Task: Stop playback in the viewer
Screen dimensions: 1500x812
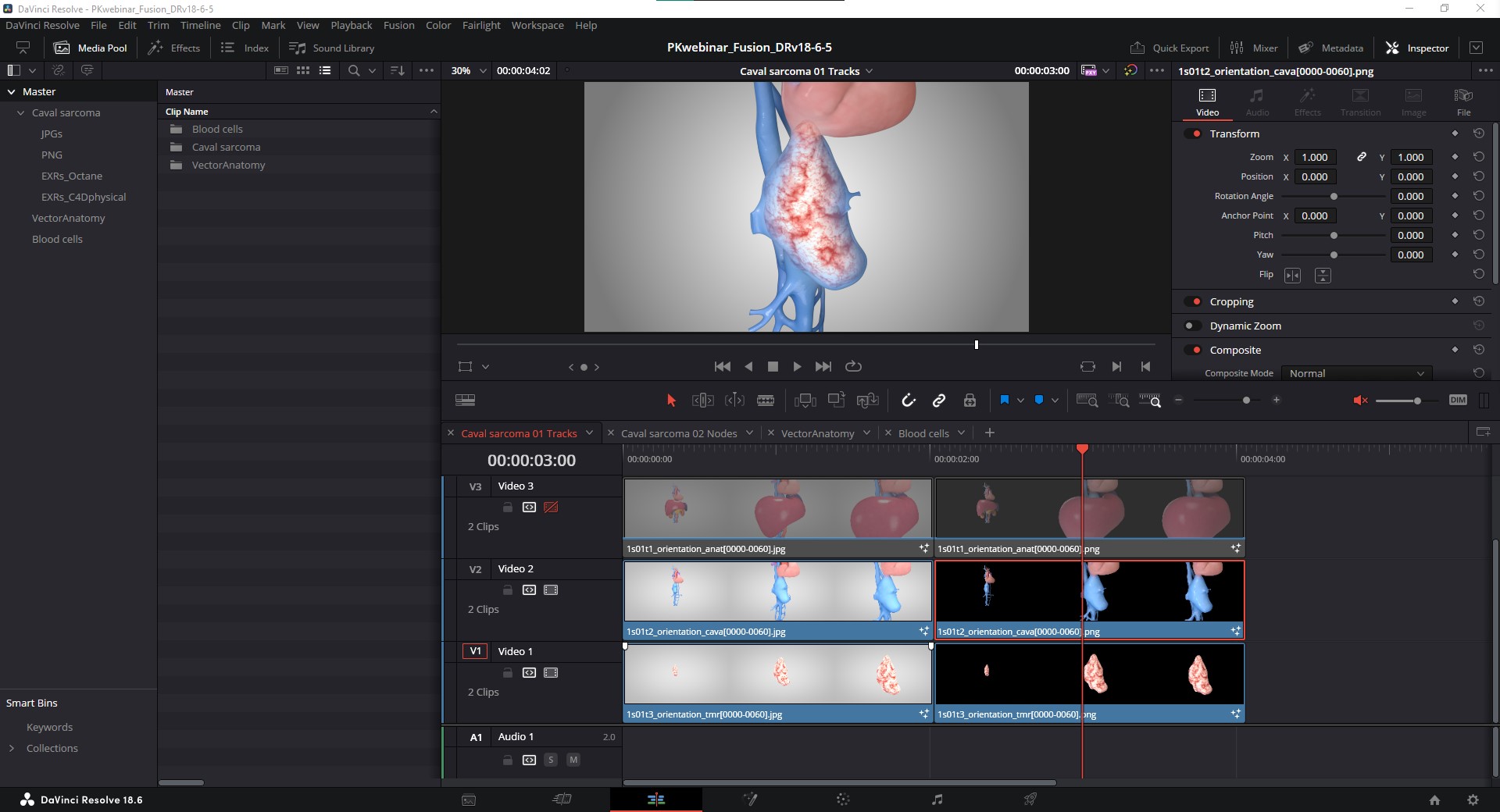Action: click(x=773, y=366)
